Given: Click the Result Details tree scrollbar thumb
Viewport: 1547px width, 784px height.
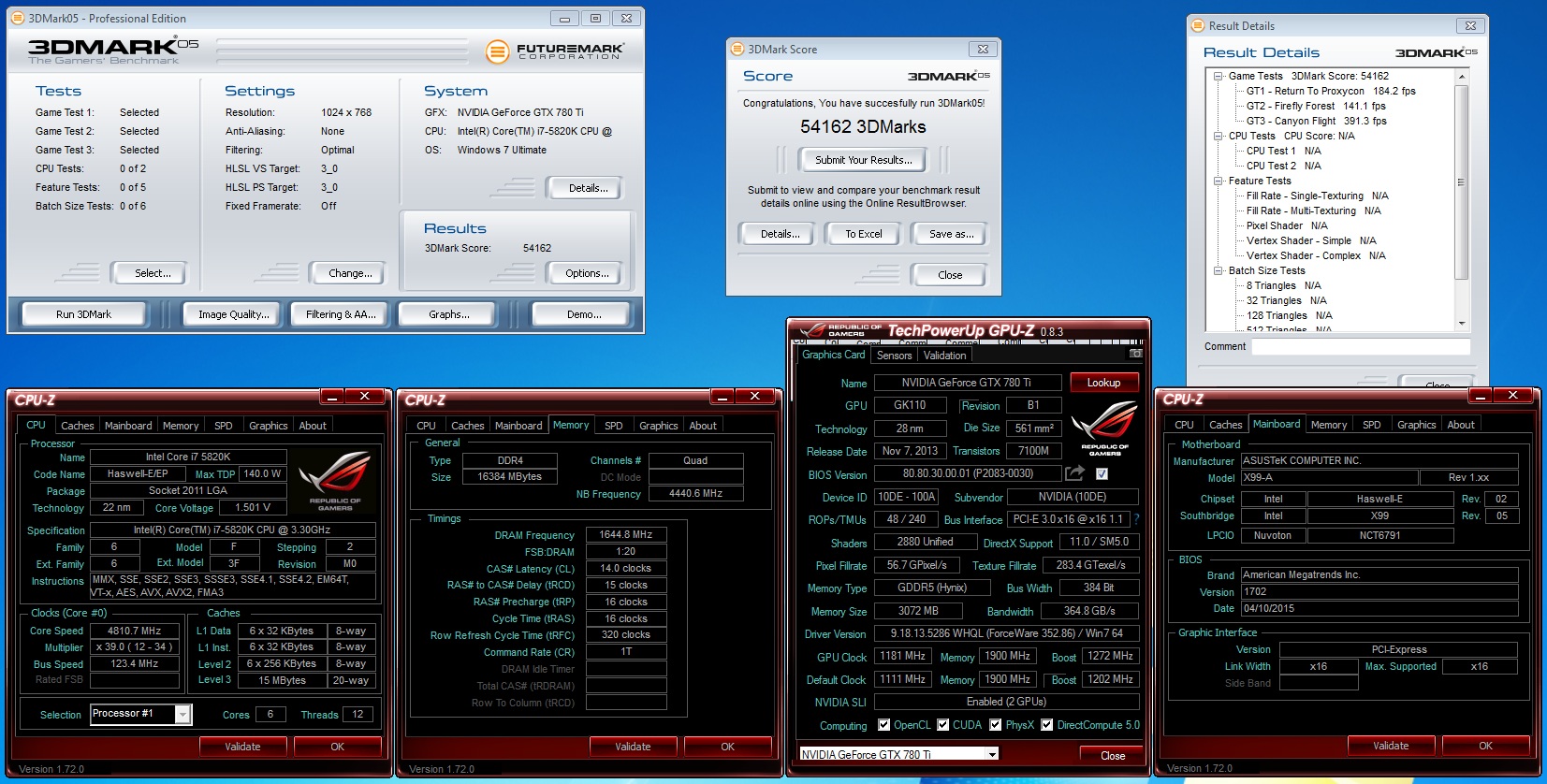Looking at the screenshot, I should click(1462, 181).
